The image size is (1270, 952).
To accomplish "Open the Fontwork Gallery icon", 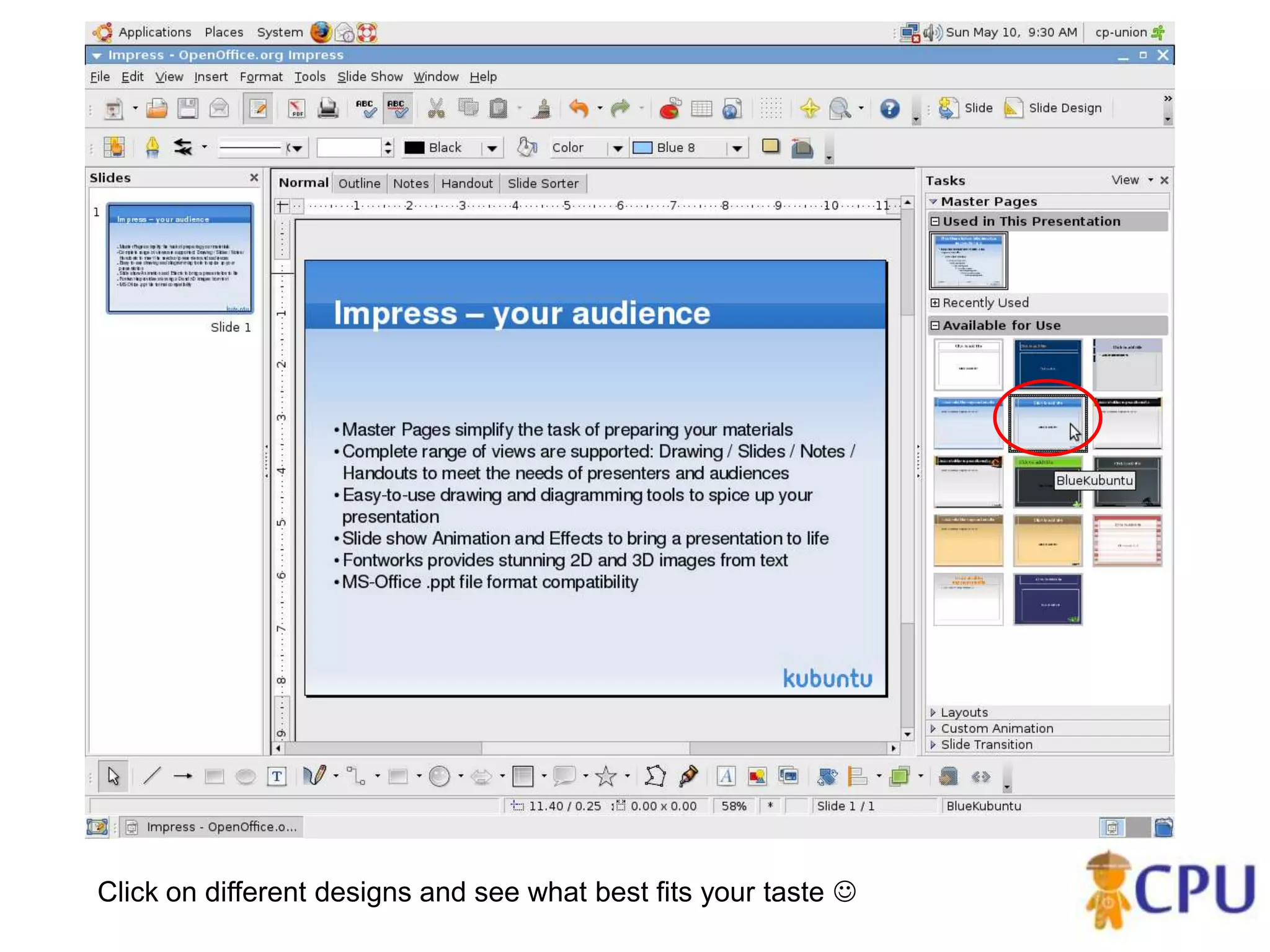I will pos(726,776).
